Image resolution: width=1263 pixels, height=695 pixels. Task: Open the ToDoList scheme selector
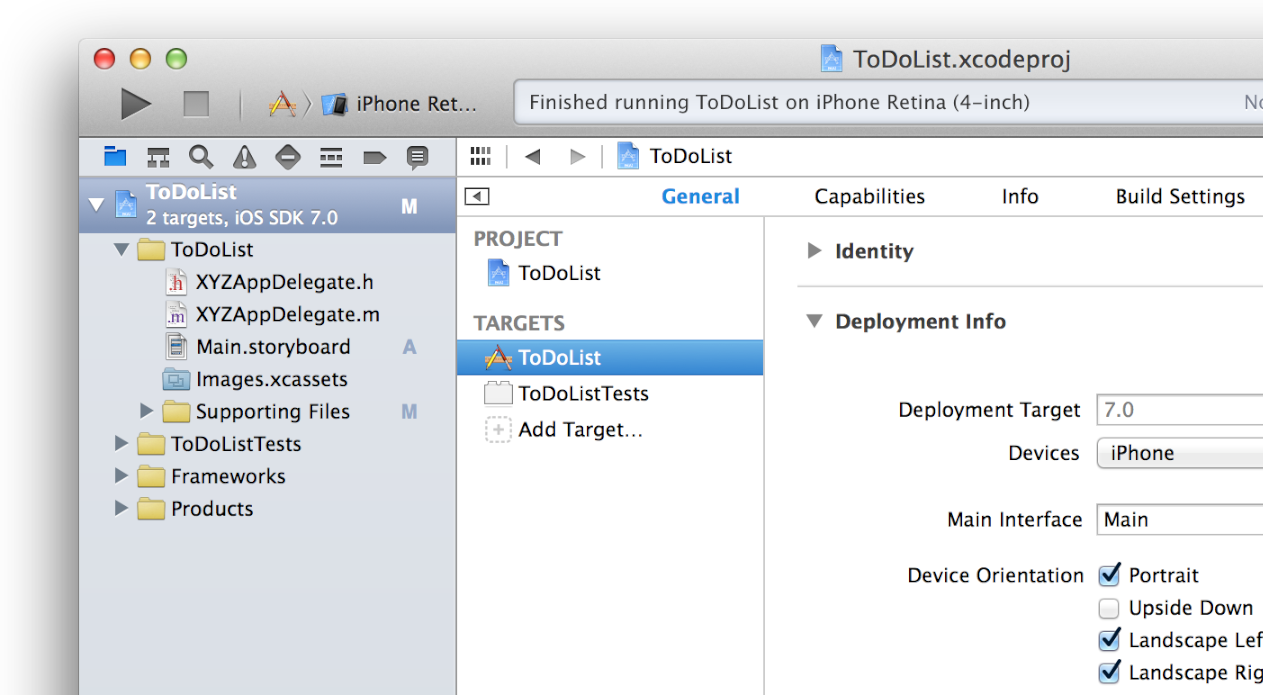(x=283, y=103)
